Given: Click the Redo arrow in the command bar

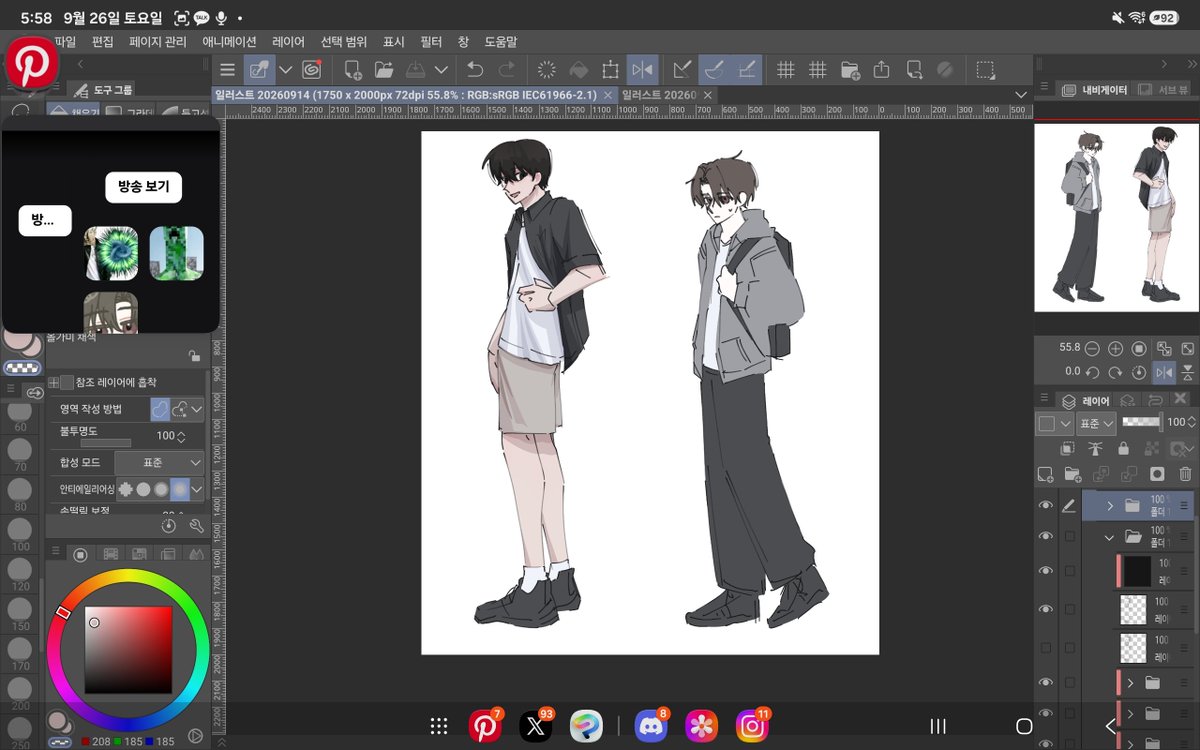Looking at the screenshot, I should tap(507, 70).
